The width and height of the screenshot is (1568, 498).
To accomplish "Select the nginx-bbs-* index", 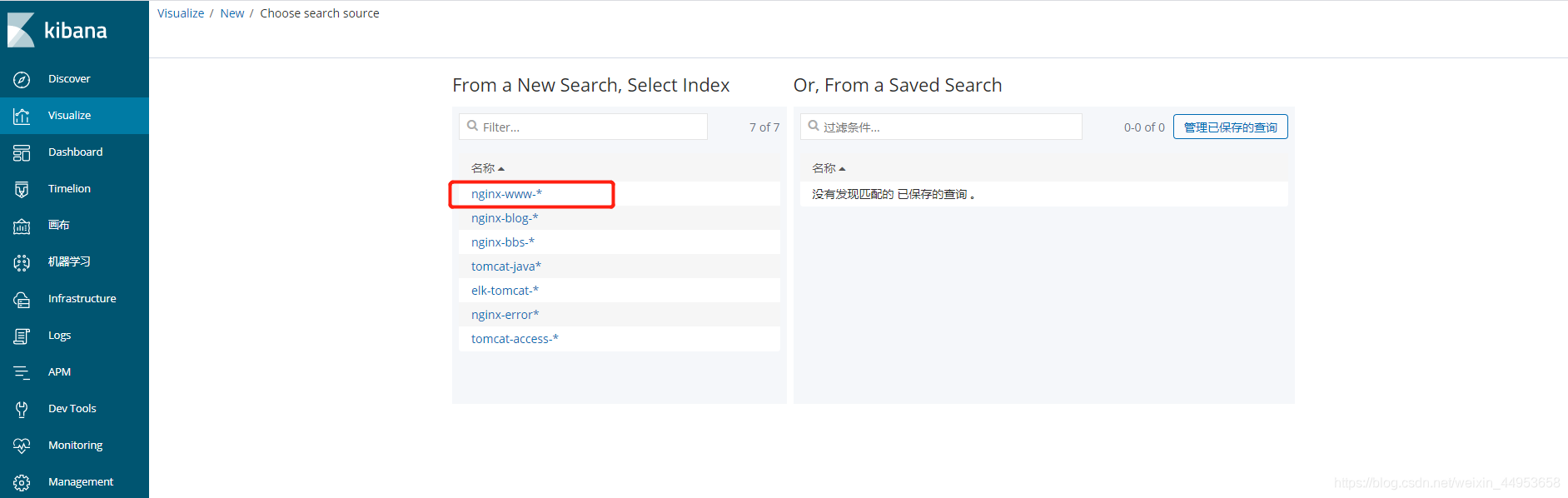I will [503, 242].
